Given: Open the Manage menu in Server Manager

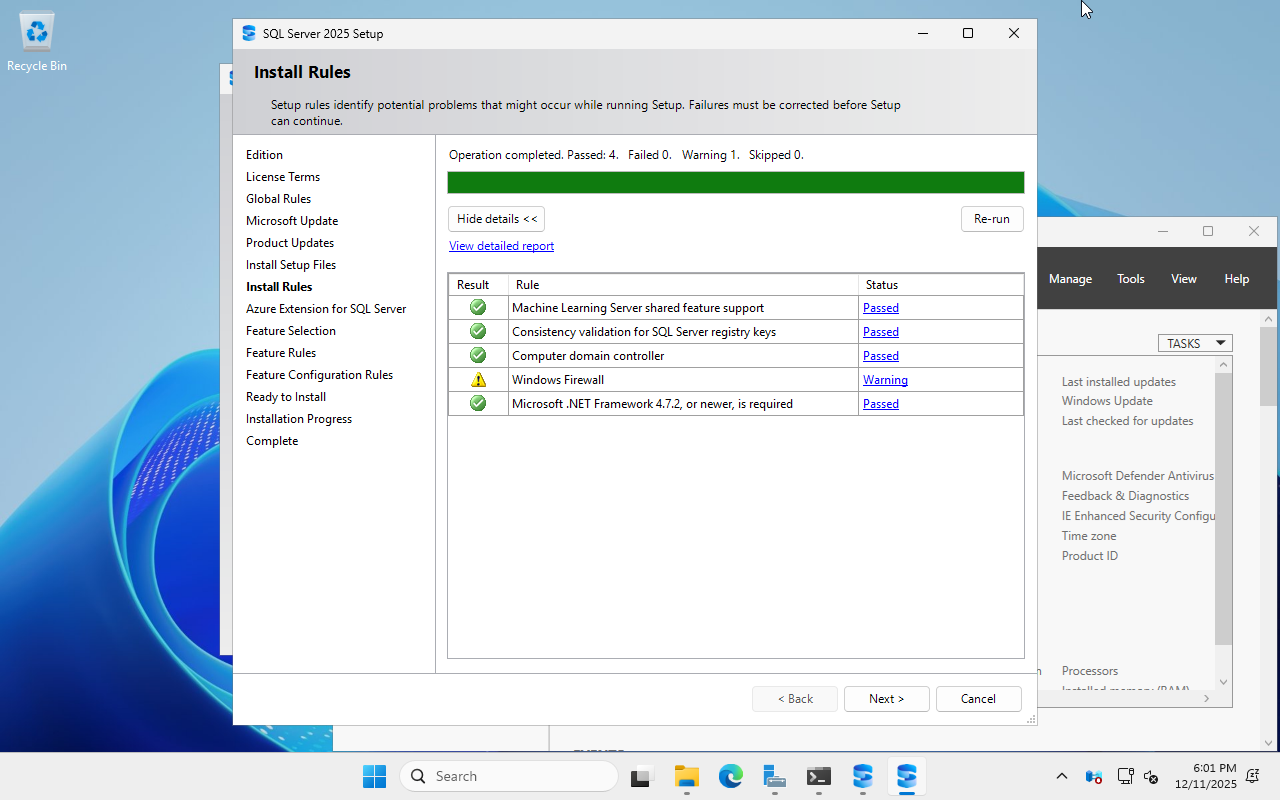Looking at the screenshot, I should point(1070,279).
